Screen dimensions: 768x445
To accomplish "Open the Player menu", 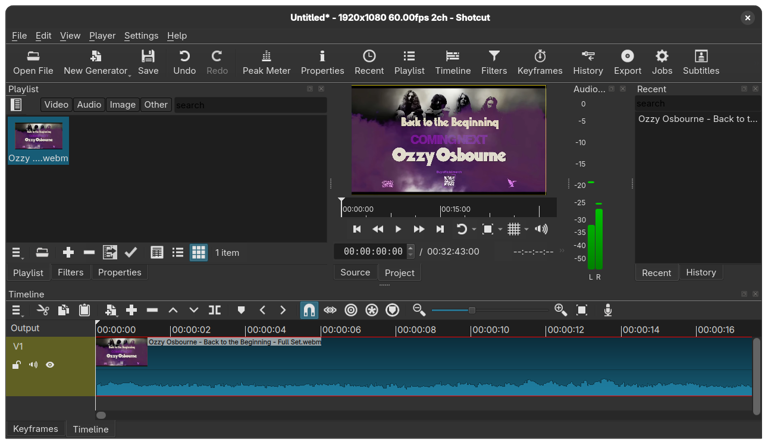I will click(x=102, y=35).
